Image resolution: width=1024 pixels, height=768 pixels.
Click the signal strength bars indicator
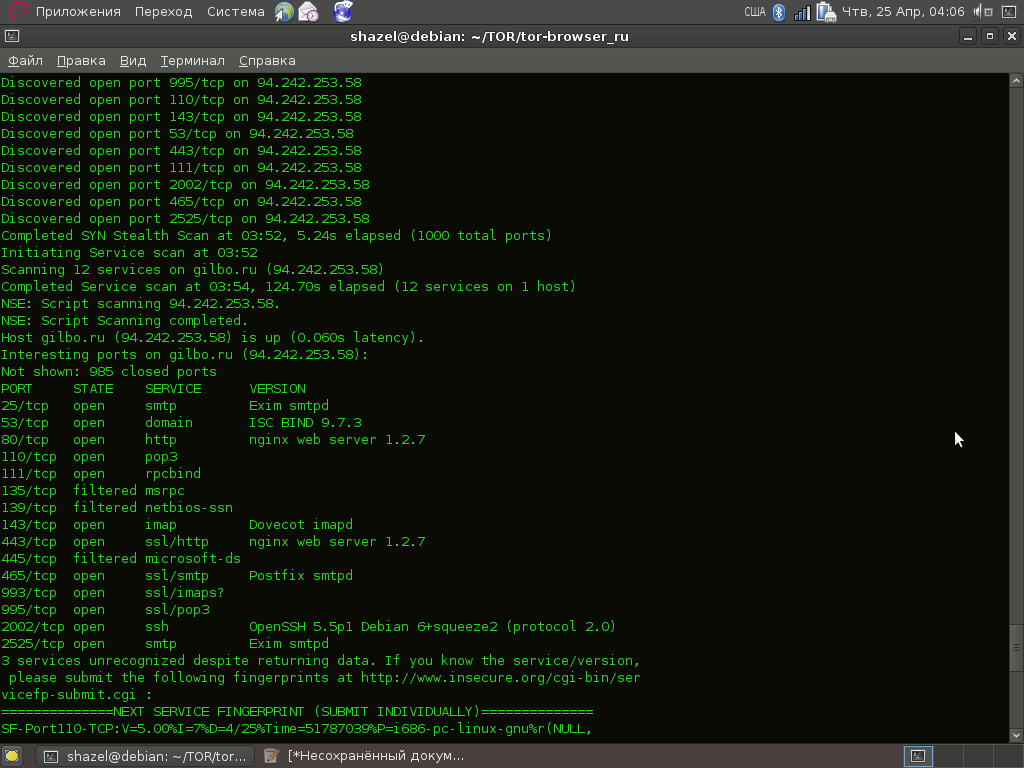[x=802, y=12]
